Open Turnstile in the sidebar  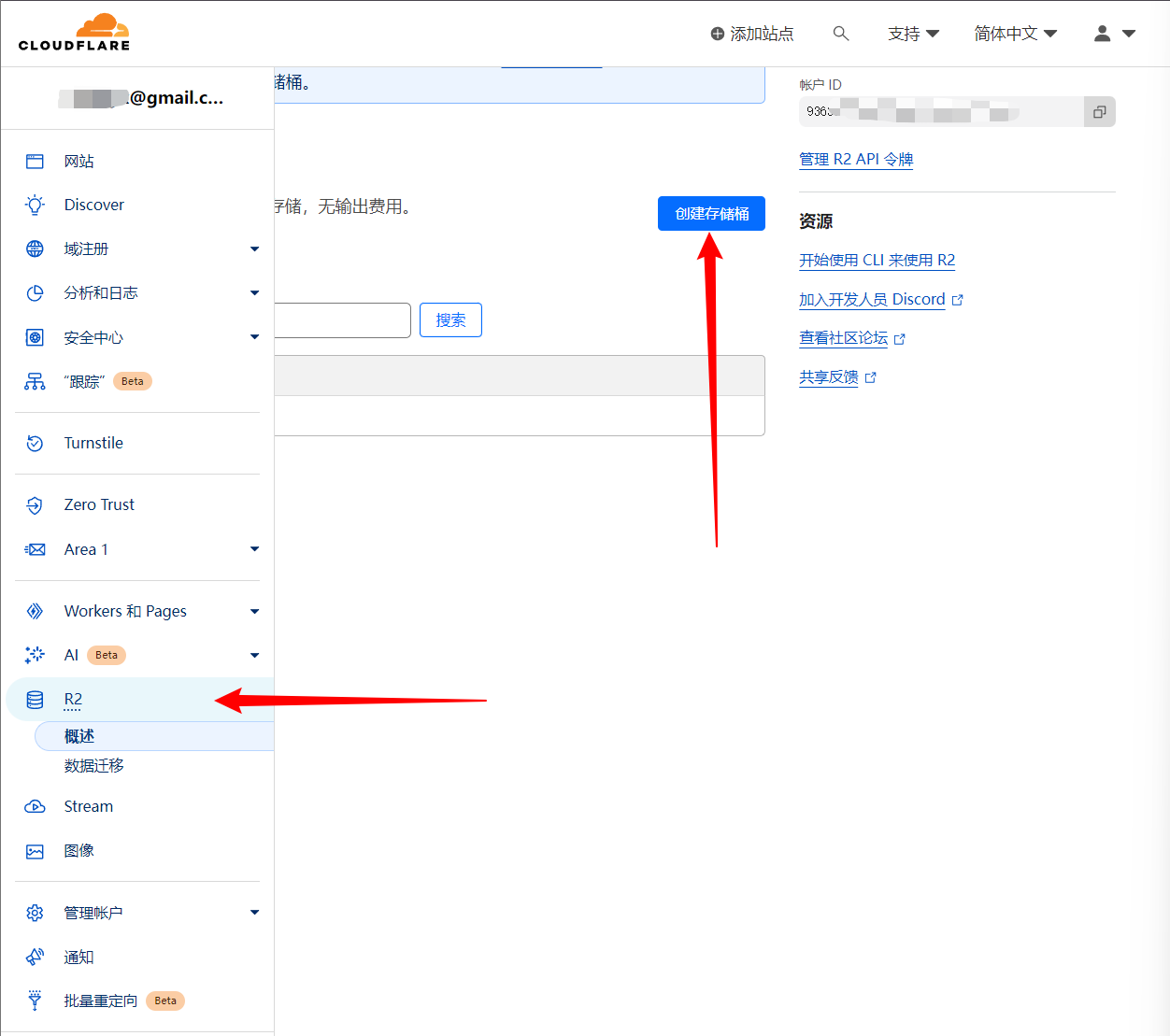pyautogui.click(x=93, y=444)
